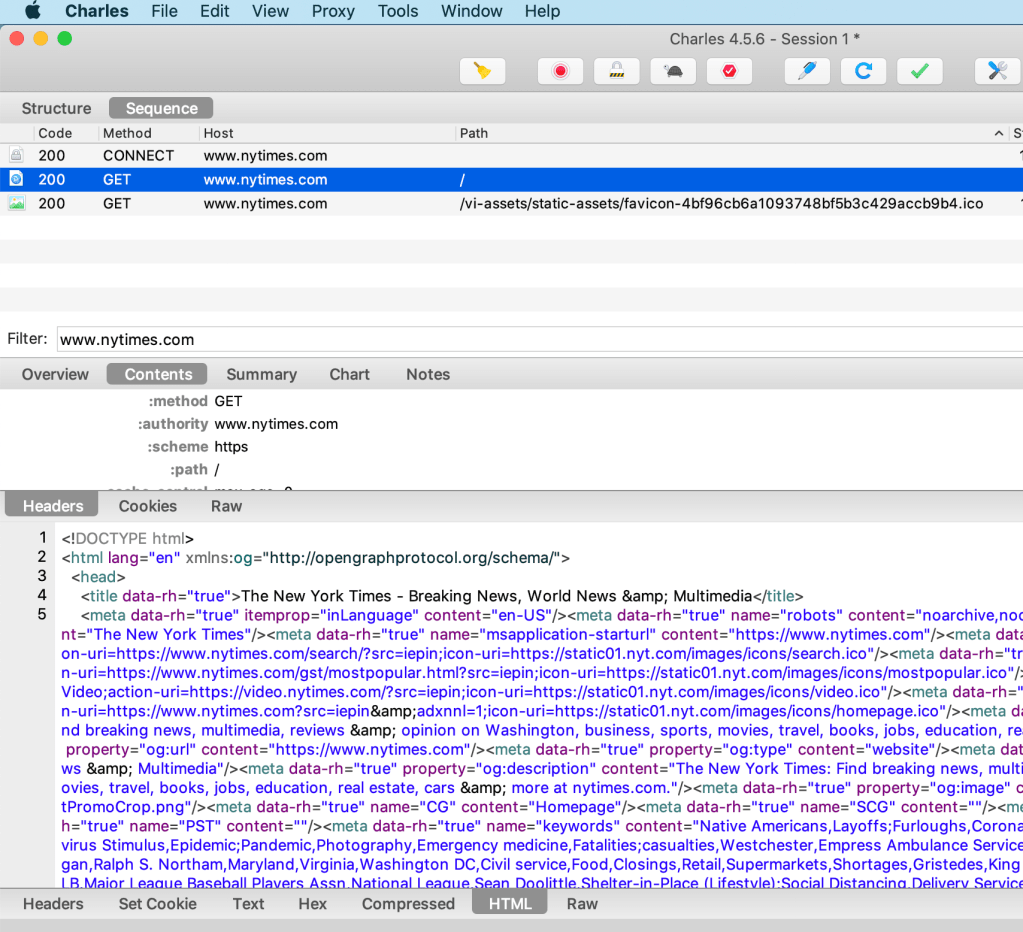
Task: Clear the session with the broom icon
Action: pyautogui.click(x=482, y=71)
